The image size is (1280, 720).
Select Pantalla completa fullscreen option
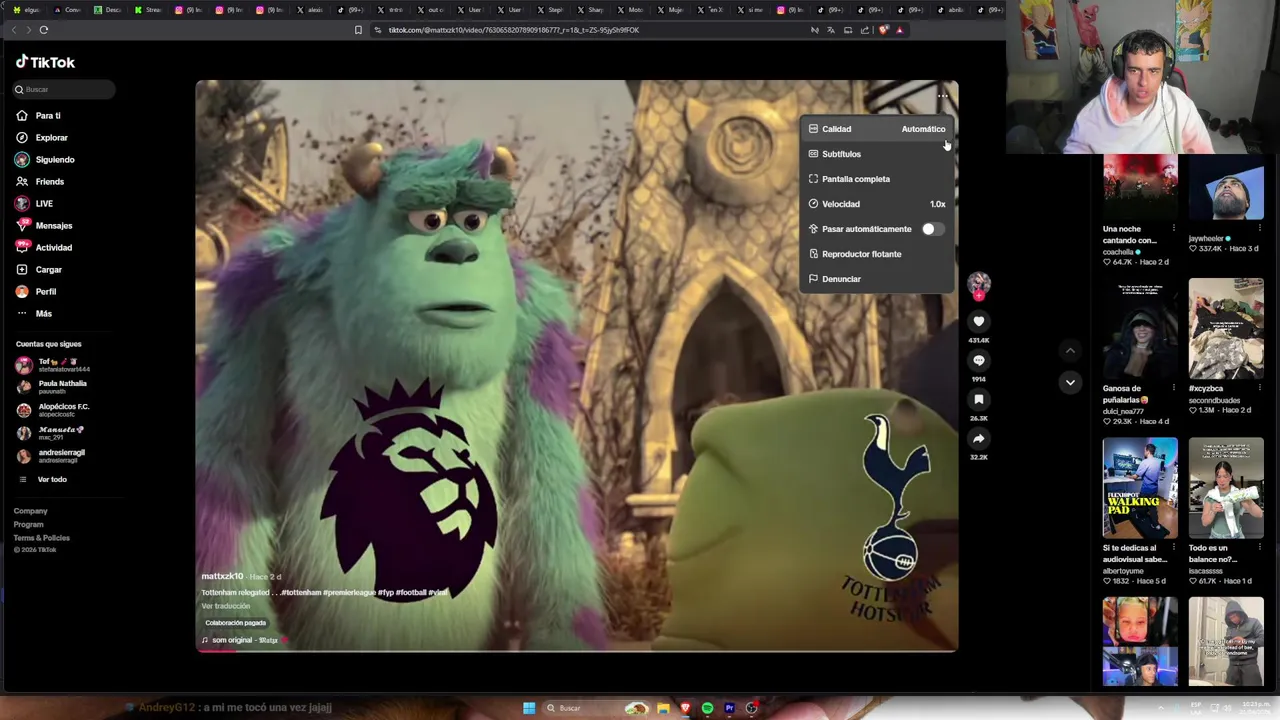point(877,179)
